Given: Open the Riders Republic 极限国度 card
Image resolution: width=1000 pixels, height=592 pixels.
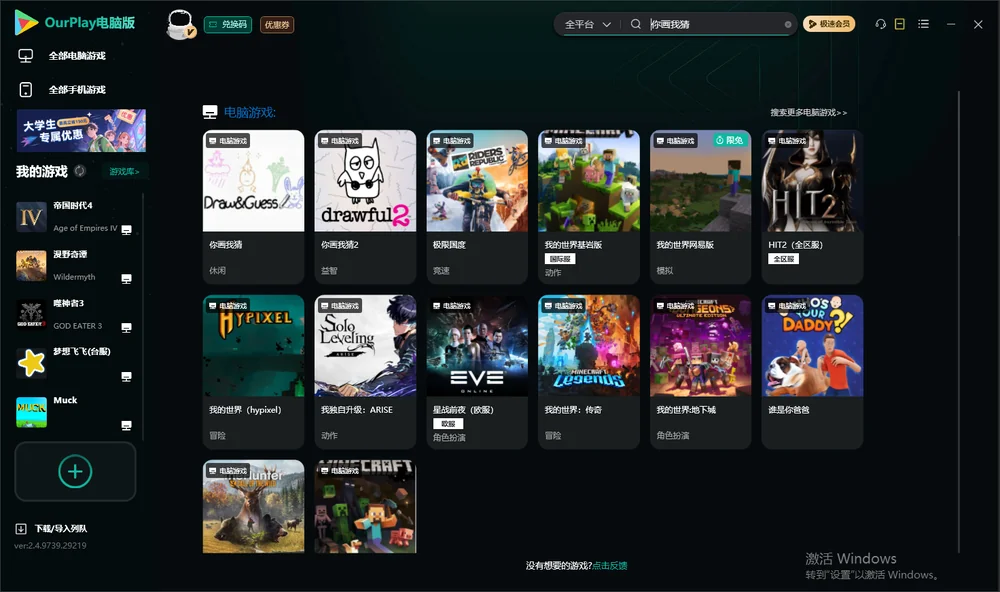Looking at the screenshot, I should tap(477, 207).
